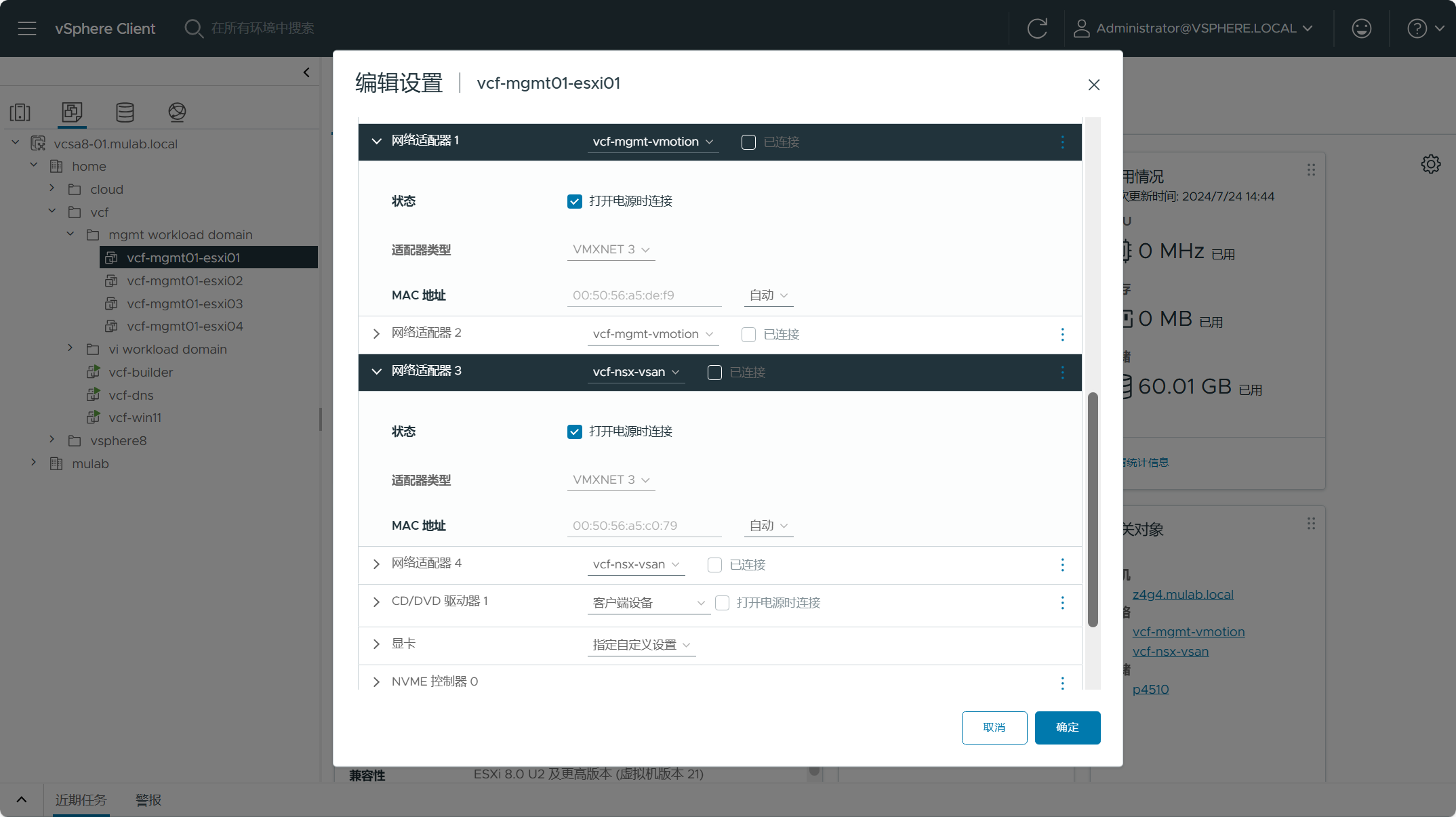Open adapter 1 network dropdown vcf-mgmt-vmotion
The image size is (1456, 817).
653,142
